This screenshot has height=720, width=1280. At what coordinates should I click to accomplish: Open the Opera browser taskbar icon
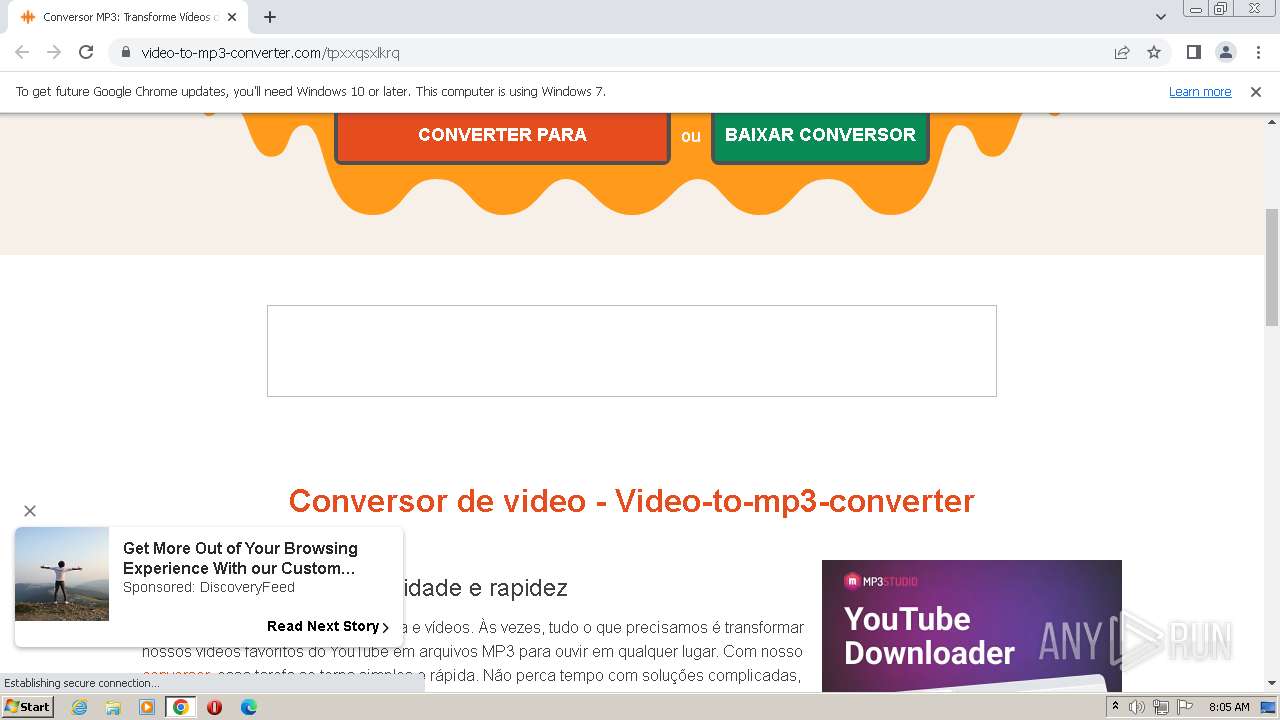point(214,707)
